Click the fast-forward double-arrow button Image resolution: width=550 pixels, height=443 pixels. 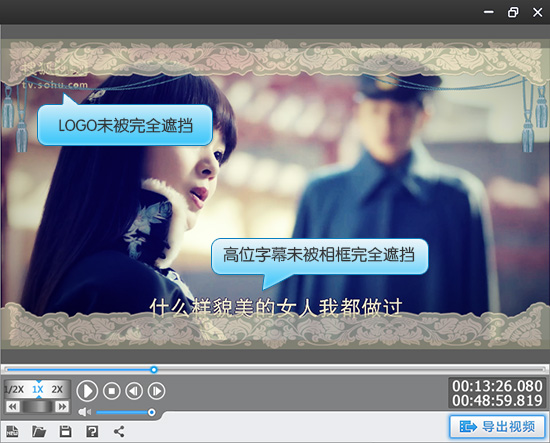click(62, 407)
